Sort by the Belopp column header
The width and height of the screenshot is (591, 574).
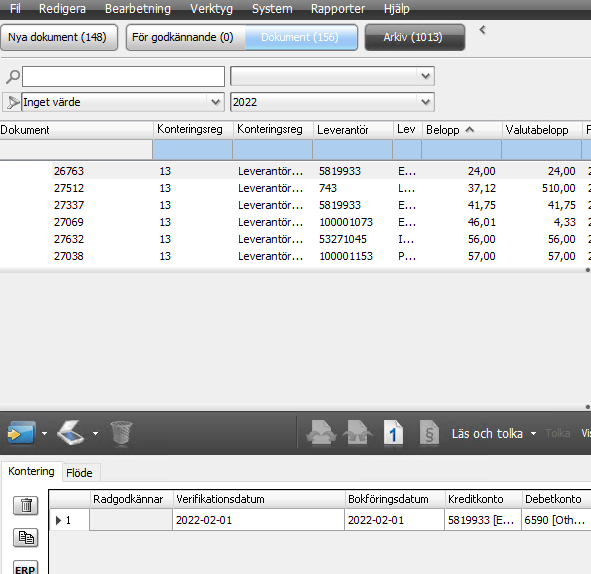[x=462, y=130]
